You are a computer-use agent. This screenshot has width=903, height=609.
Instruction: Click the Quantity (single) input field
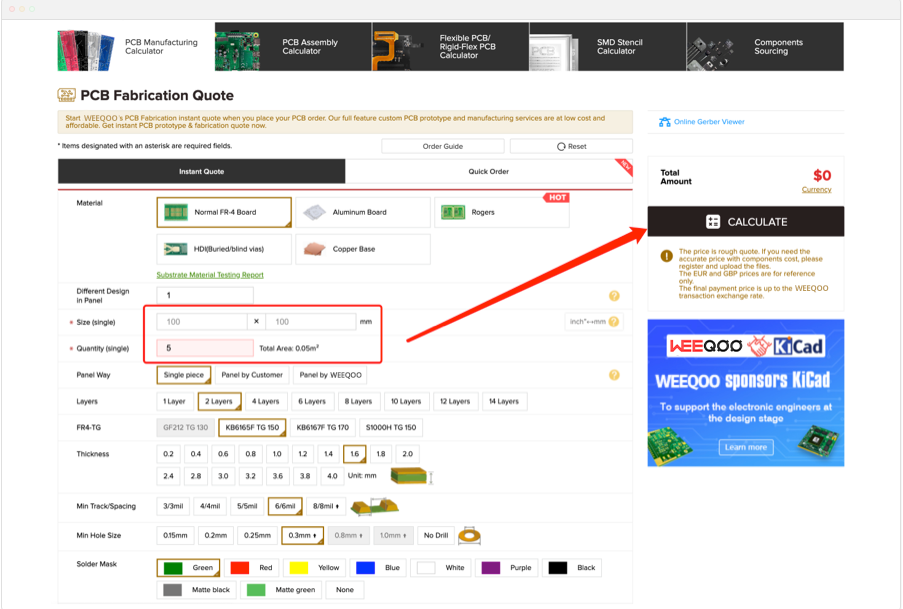coord(205,348)
